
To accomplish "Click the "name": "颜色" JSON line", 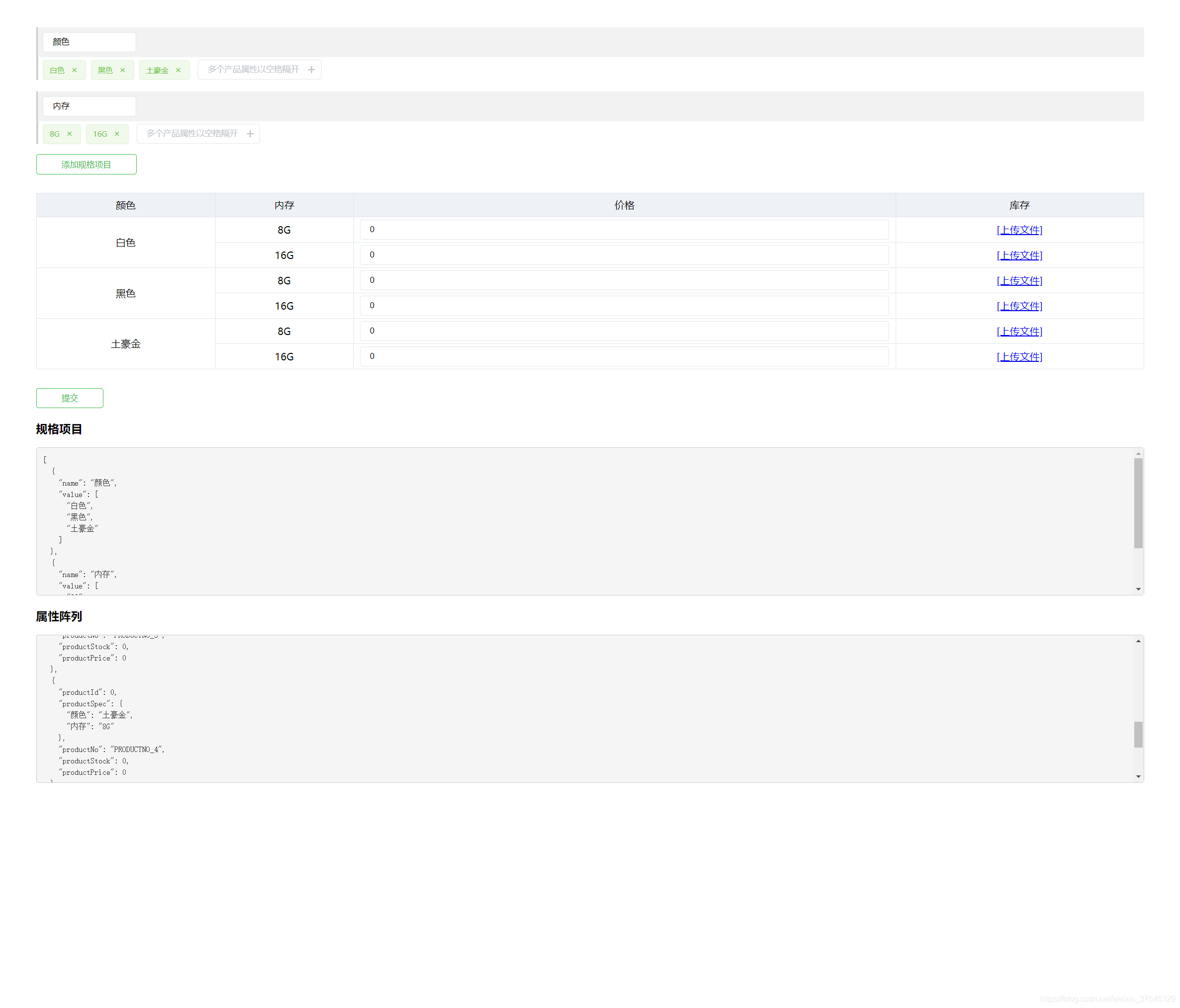I will (87, 483).
